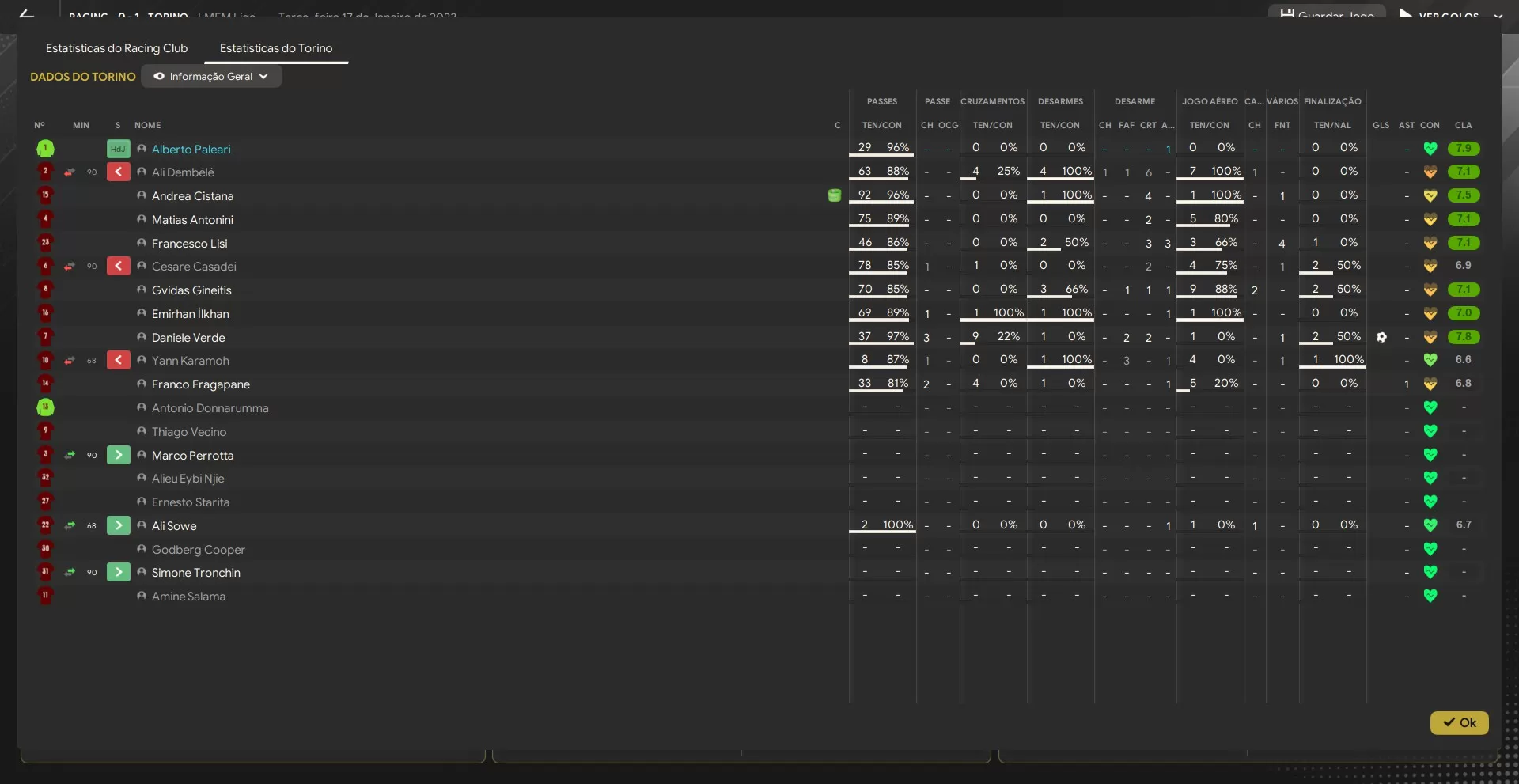1519x784 pixels.
Task: Sort by CLA rating column header
Action: pyautogui.click(x=1464, y=125)
